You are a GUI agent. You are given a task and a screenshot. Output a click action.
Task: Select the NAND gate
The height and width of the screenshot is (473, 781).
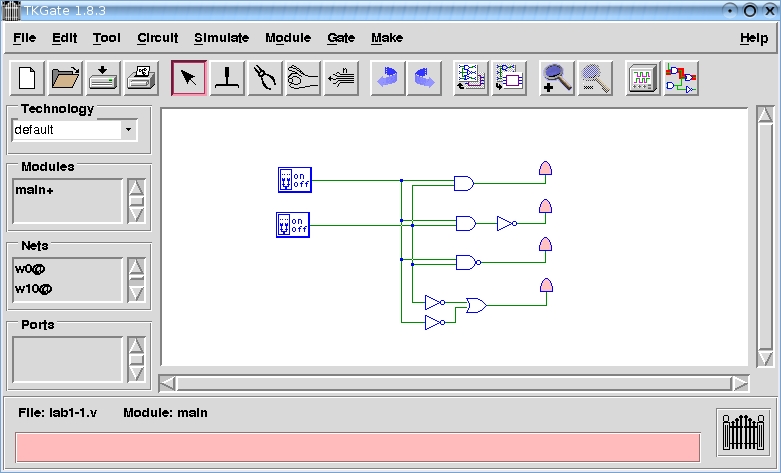click(468, 262)
